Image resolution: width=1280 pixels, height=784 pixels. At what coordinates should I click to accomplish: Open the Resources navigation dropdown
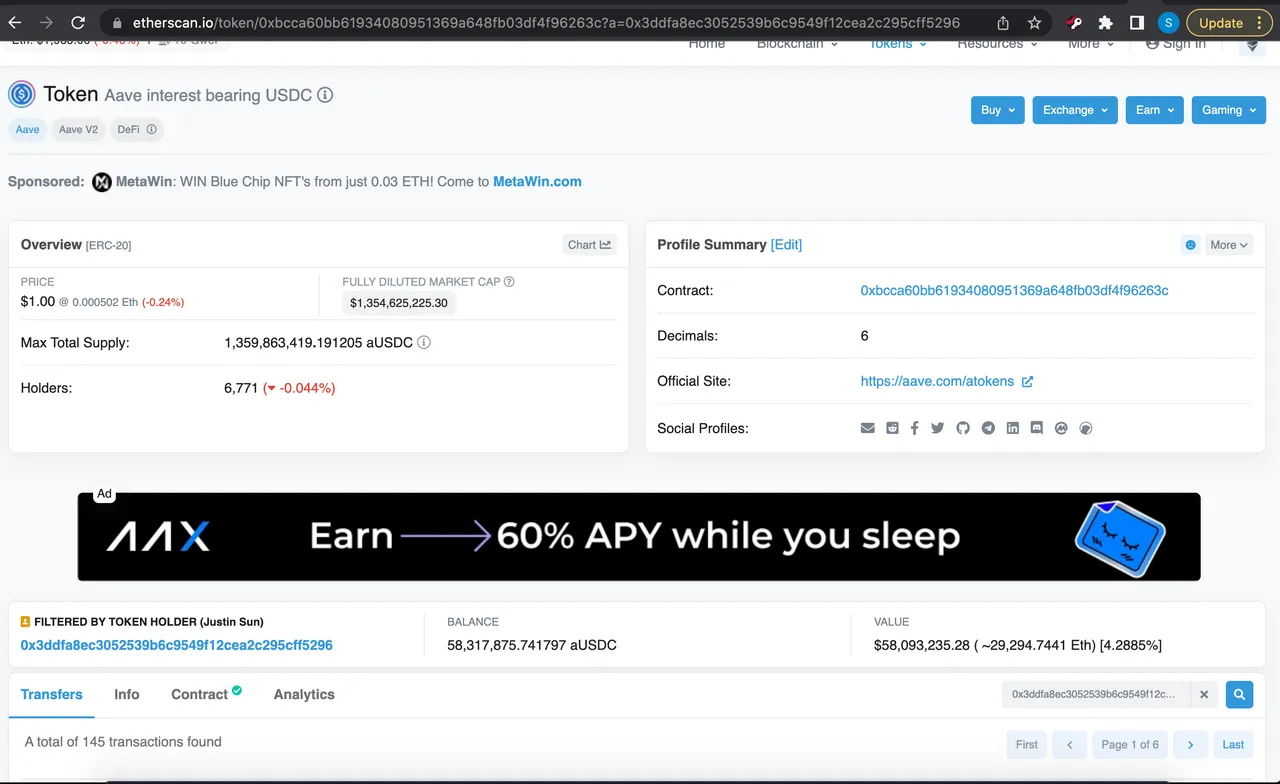coord(997,44)
